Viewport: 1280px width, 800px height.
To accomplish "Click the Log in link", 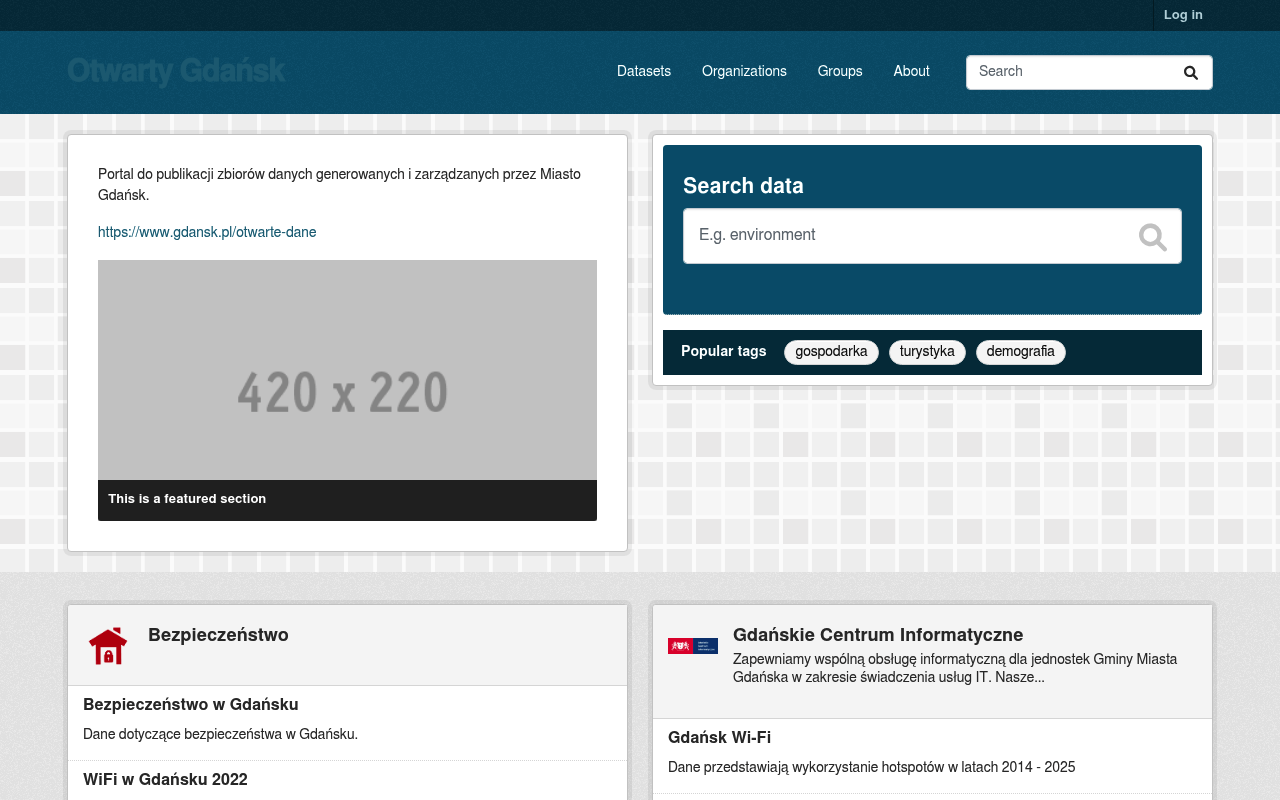I will 1183,15.
